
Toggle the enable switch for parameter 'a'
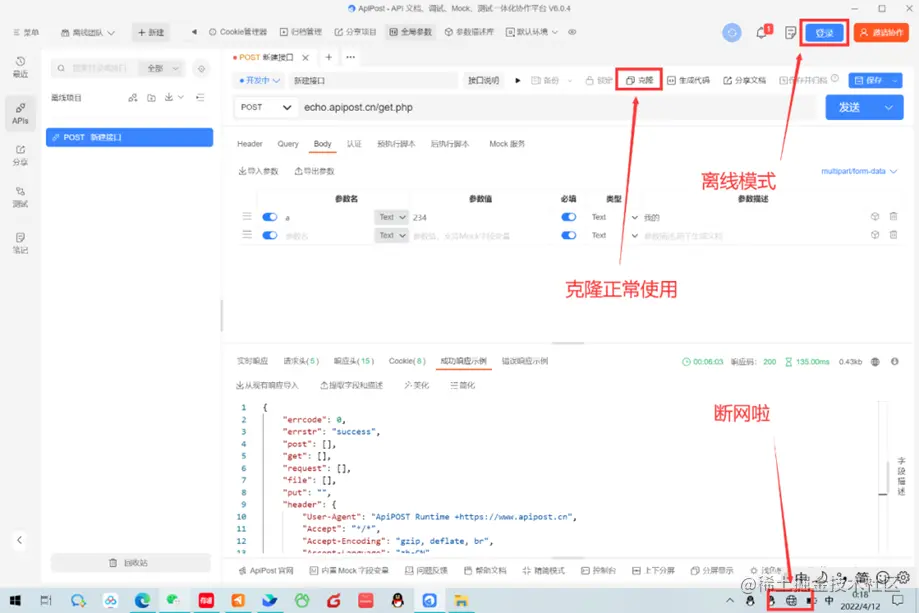pos(270,217)
